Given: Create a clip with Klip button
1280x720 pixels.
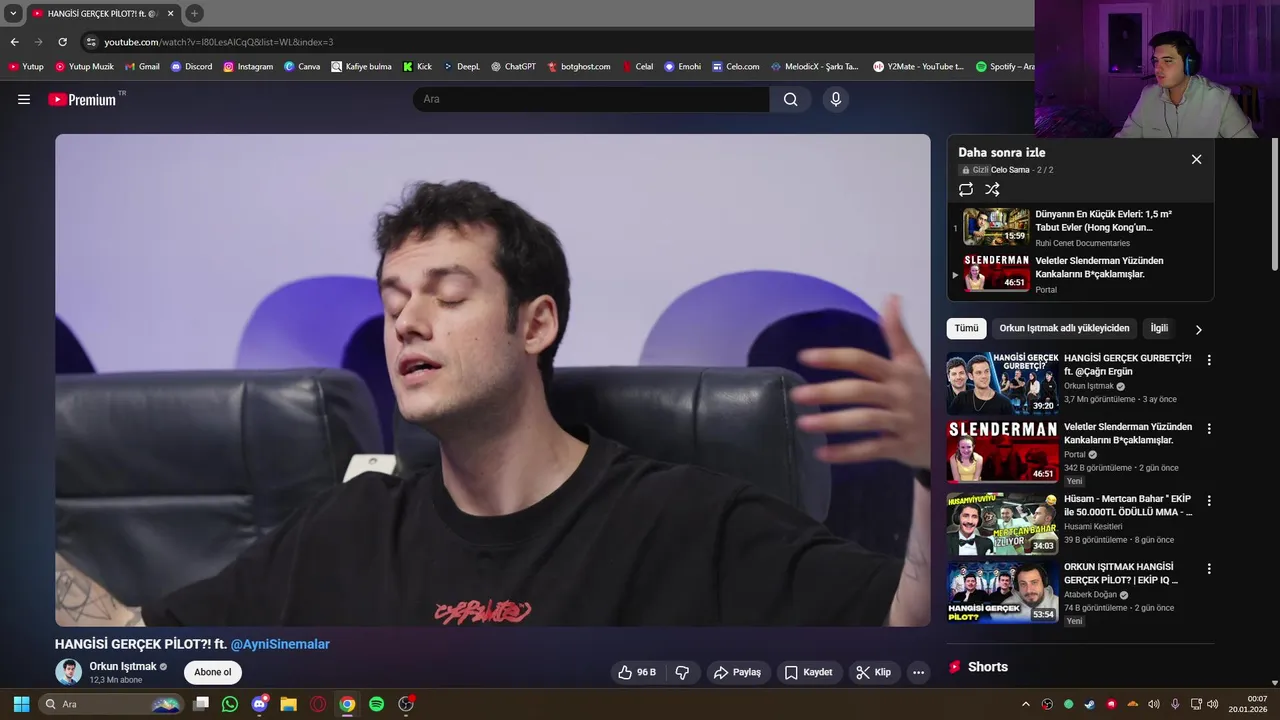Looking at the screenshot, I should coord(873,672).
